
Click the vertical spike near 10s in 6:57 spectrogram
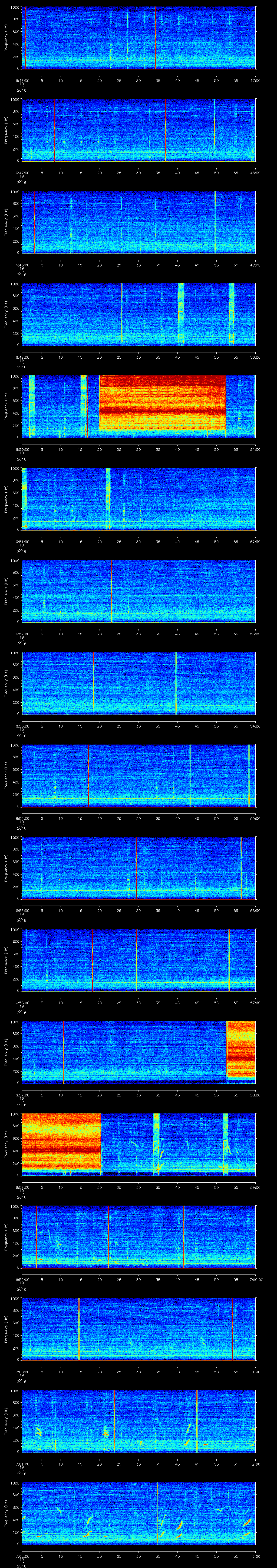(x=63, y=1051)
